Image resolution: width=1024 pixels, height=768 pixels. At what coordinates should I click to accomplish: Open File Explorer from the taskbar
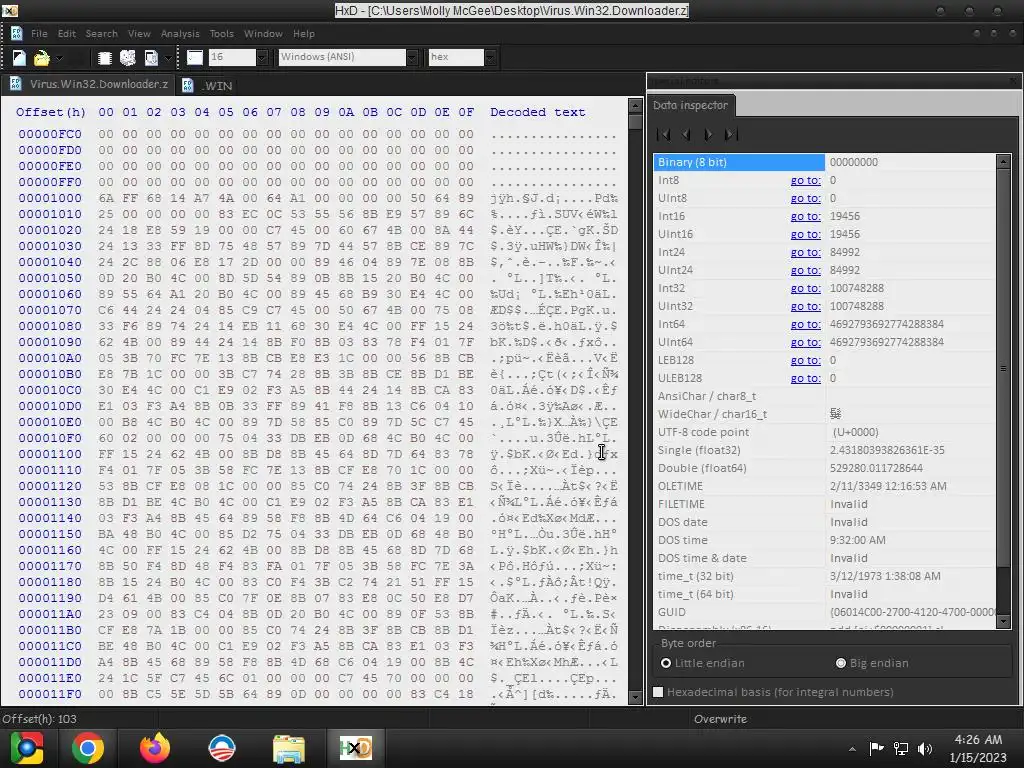[x=289, y=748]
